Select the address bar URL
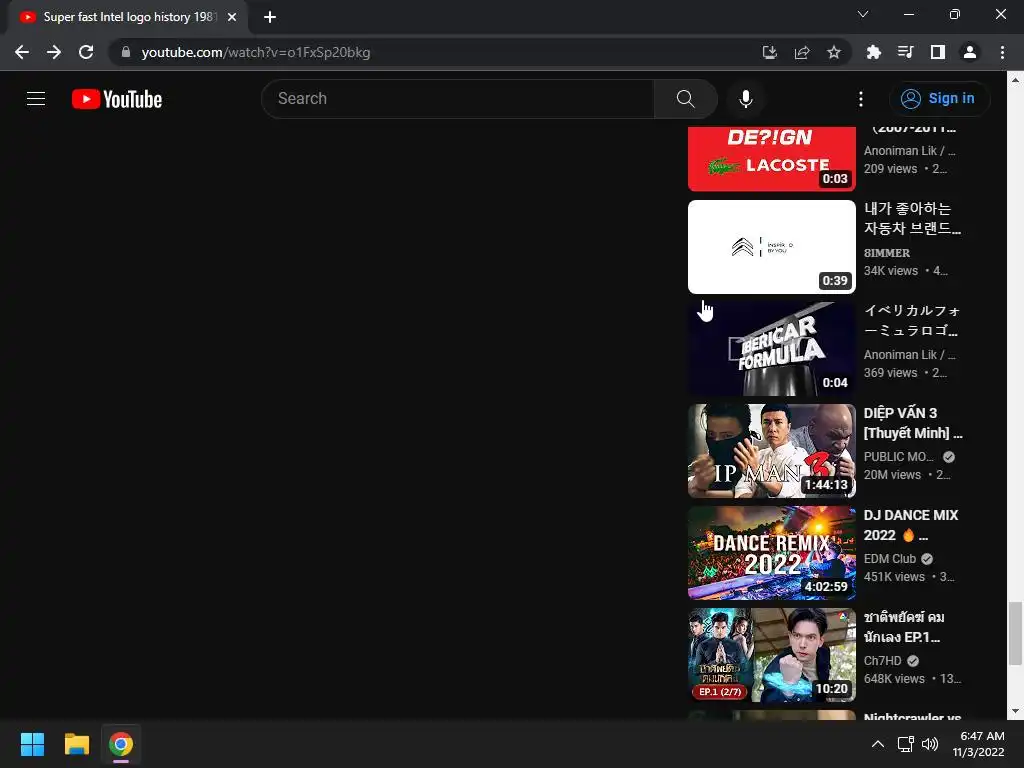This screenshot has width=1024, height=768. pos(255,52)
